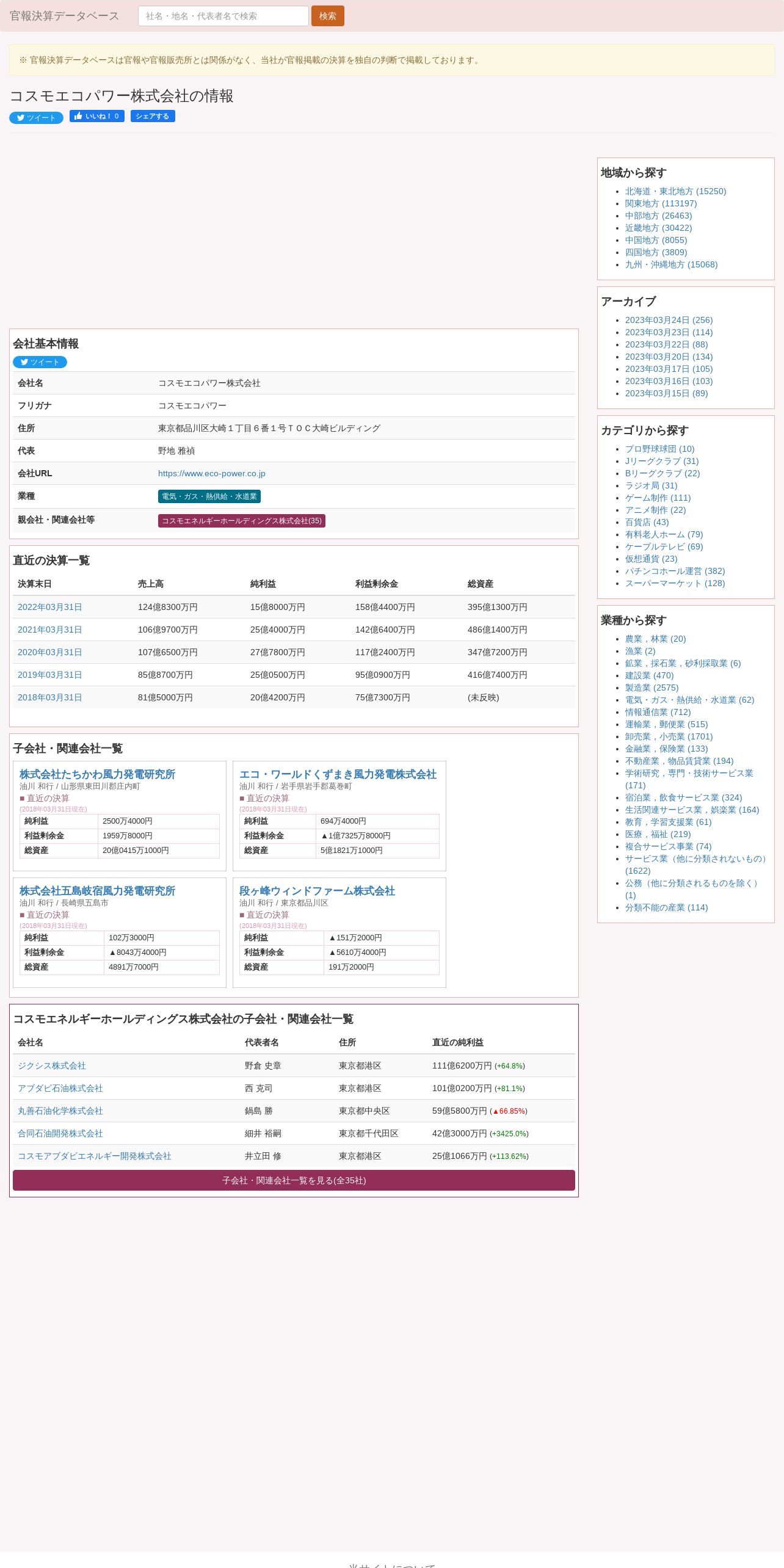Open 合同石油開発株式会社 company link
This screenshot has width=784, height=1568.
60,1133
